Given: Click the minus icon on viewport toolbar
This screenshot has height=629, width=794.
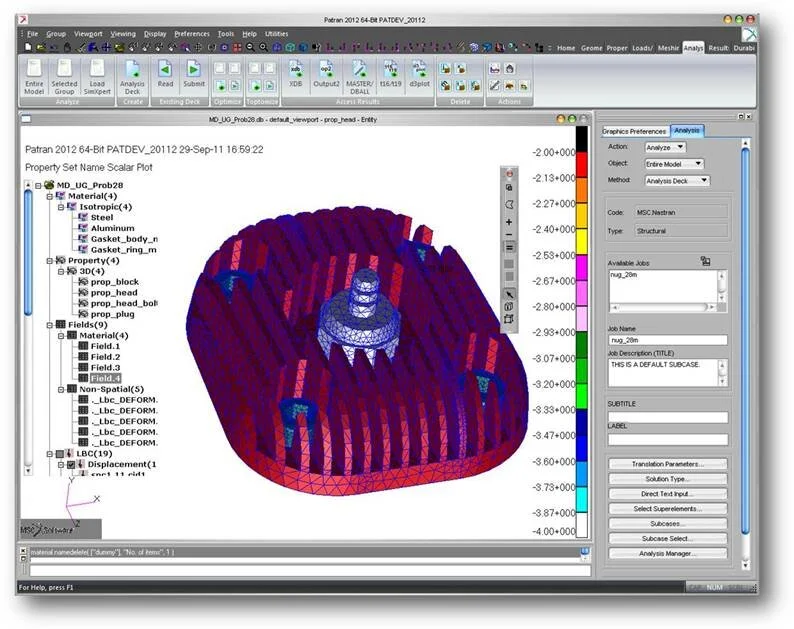Looking at the screenshot, I should pyautogui.click(x=509, y=234).
